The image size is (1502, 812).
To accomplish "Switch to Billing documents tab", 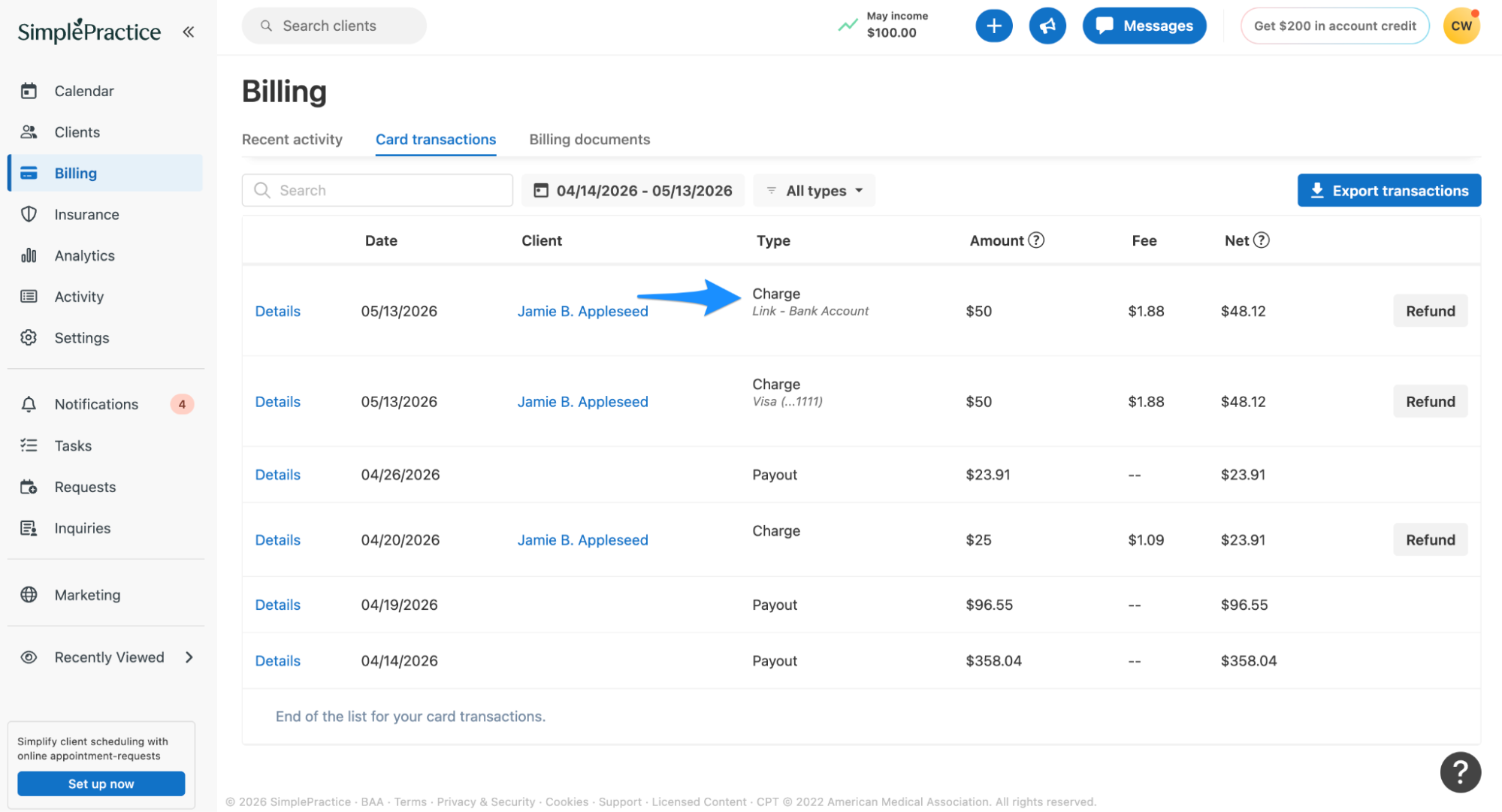I will [x=590, y=140].
